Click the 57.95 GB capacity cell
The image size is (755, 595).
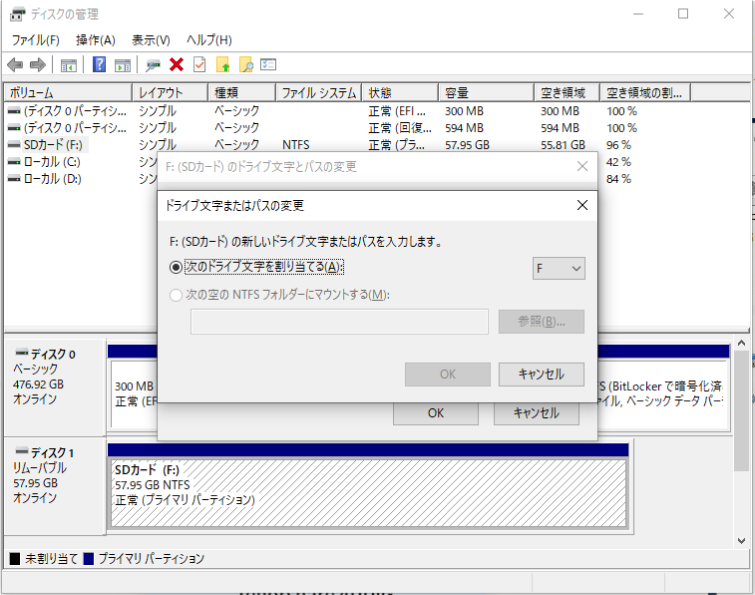pyautogui.click(x=467, y=145)
